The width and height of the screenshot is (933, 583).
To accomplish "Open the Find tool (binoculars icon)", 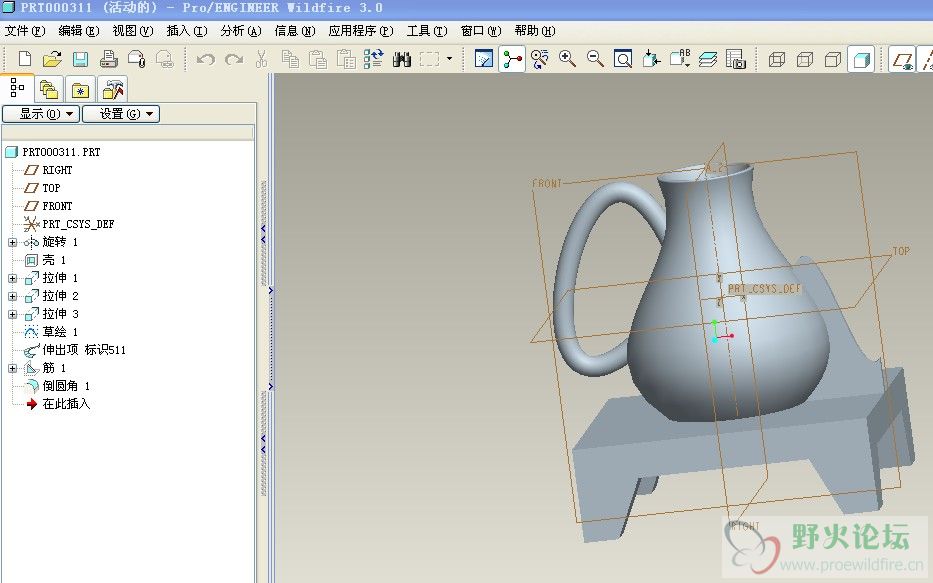I will 402,59.
